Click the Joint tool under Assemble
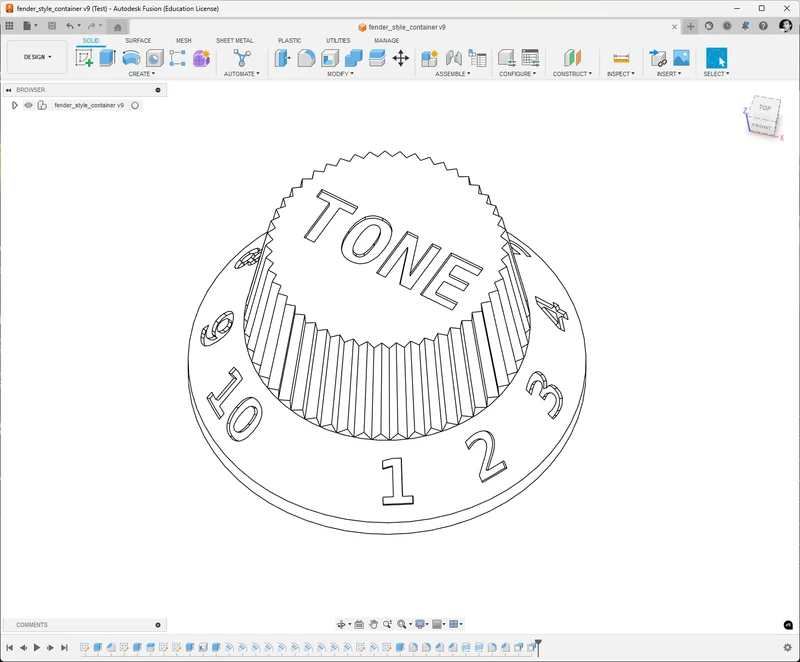This screenshot has height=662, width=800. click(454, 58)
